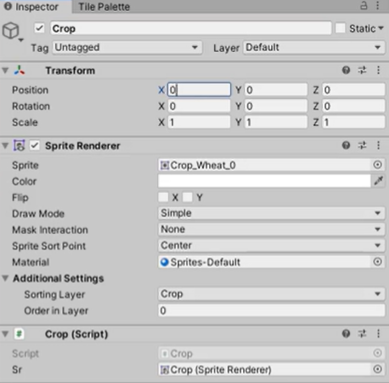Image resolution: width=389 pixels, height=383 pixels.
Task: Click the Crop_Wheat_0 sprite field
Action: [265, 165]
